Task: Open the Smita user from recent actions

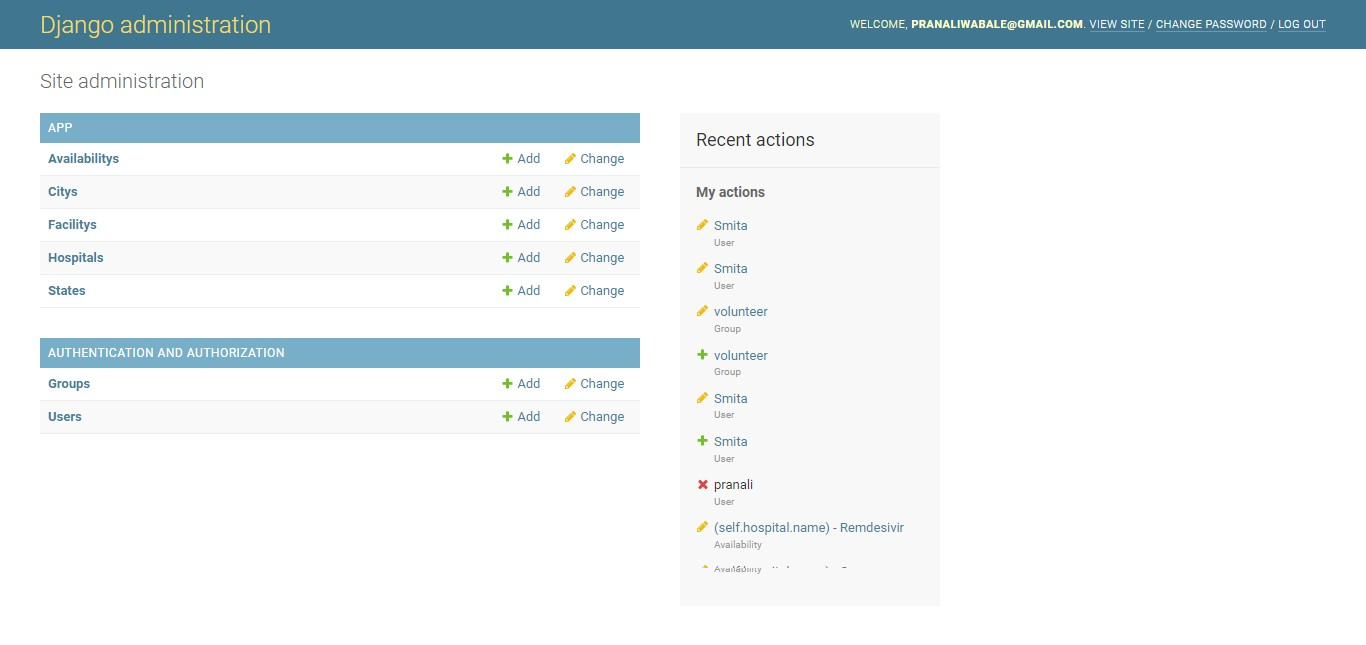Action: 730,225
